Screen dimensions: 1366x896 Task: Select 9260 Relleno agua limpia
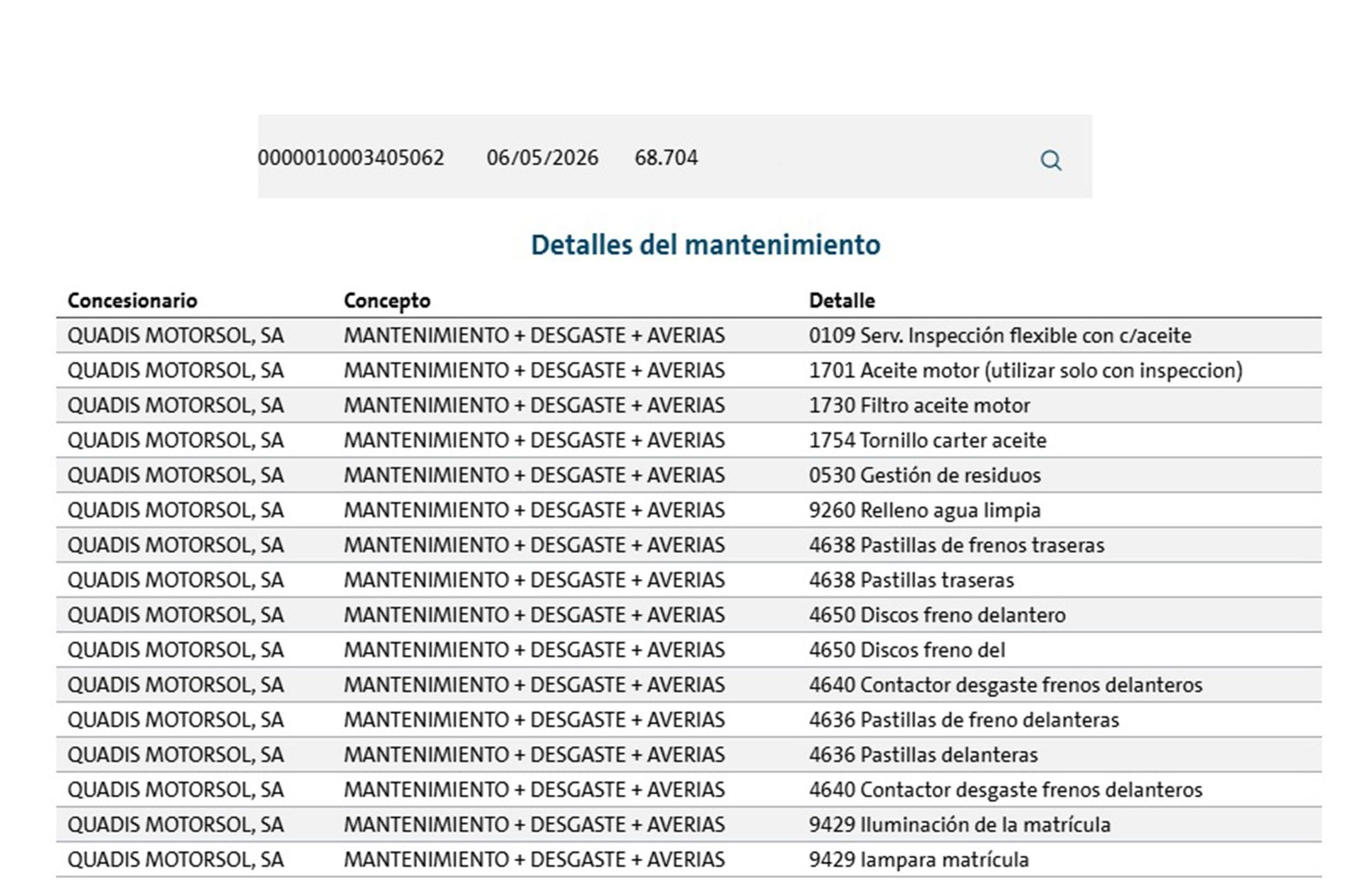pos(924,510)
